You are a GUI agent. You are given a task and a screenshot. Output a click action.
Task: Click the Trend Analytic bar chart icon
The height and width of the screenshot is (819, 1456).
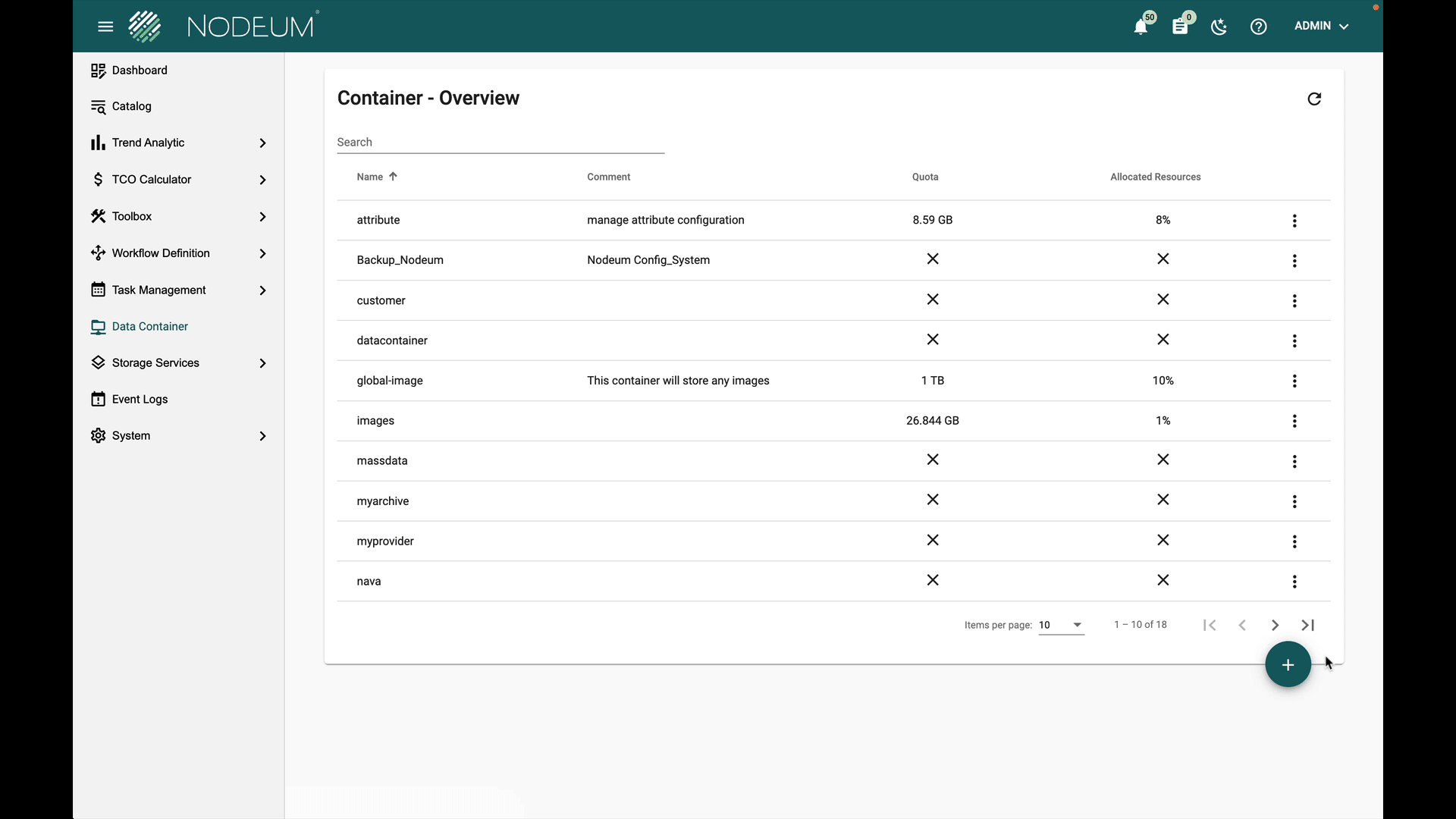(98, 143)
